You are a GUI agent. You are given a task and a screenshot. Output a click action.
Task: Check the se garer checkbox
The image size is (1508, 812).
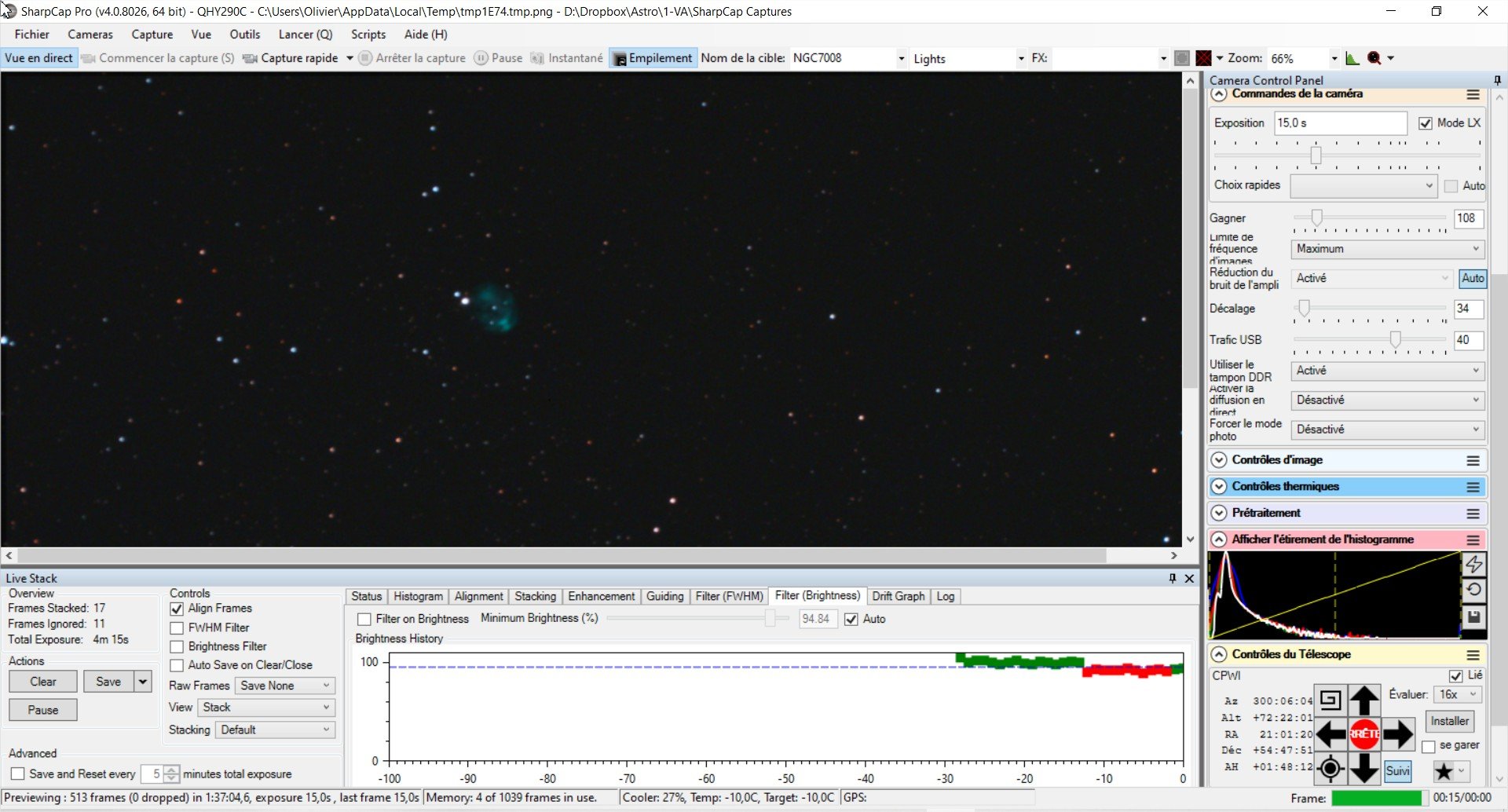point(1429,747)
